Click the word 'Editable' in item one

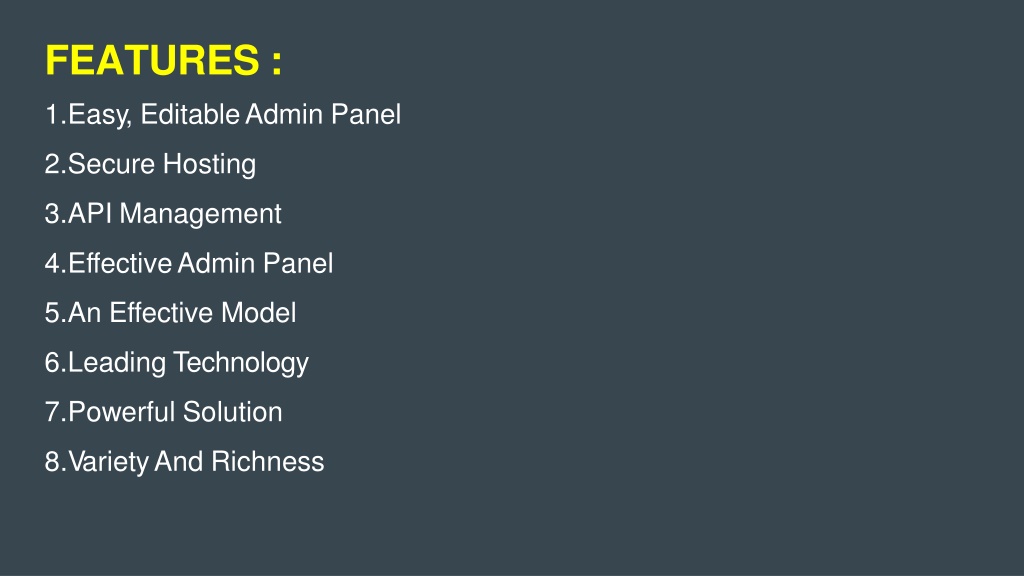coord(190,114)
